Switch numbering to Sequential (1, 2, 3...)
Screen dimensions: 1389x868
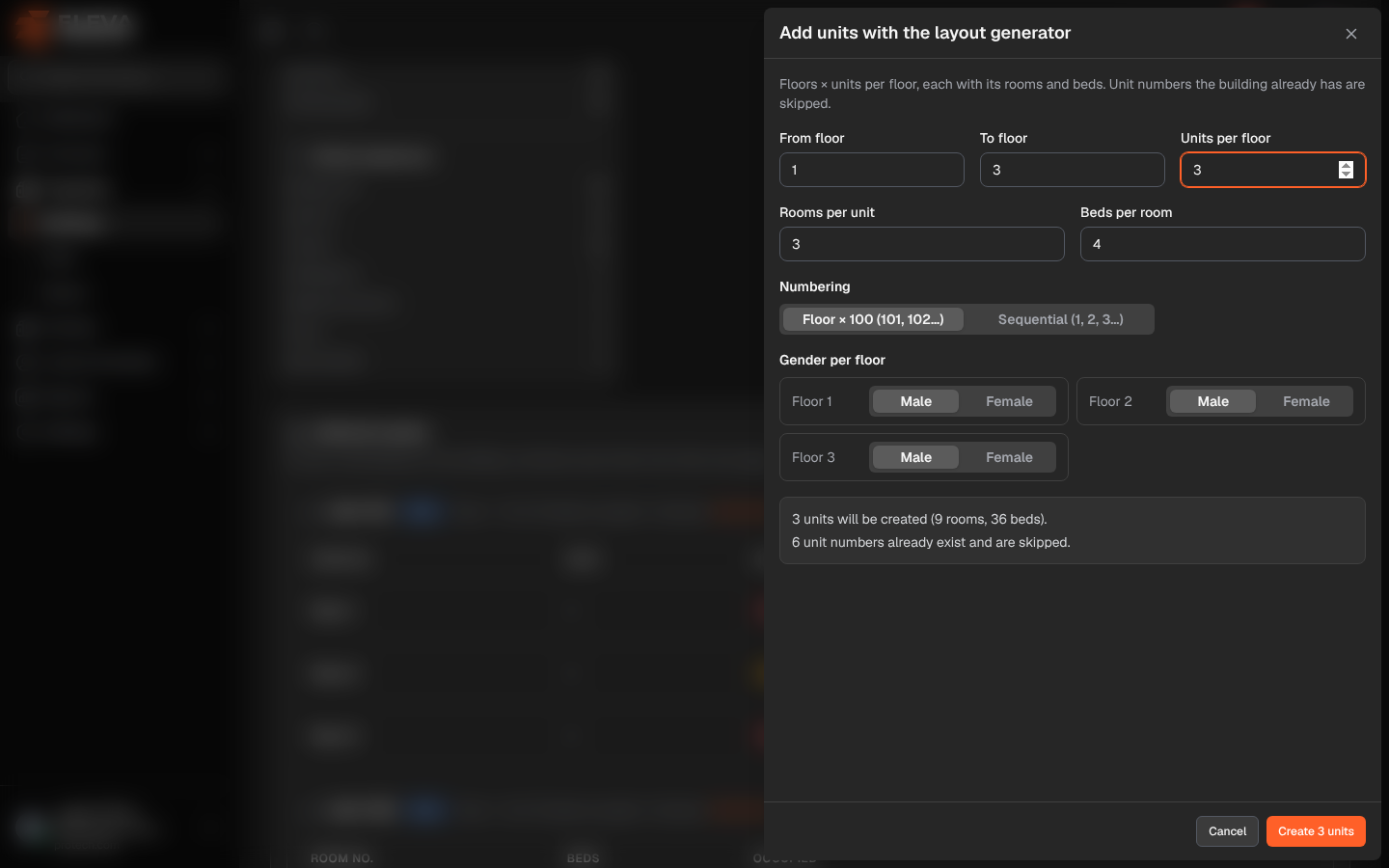click(1061, 319)
